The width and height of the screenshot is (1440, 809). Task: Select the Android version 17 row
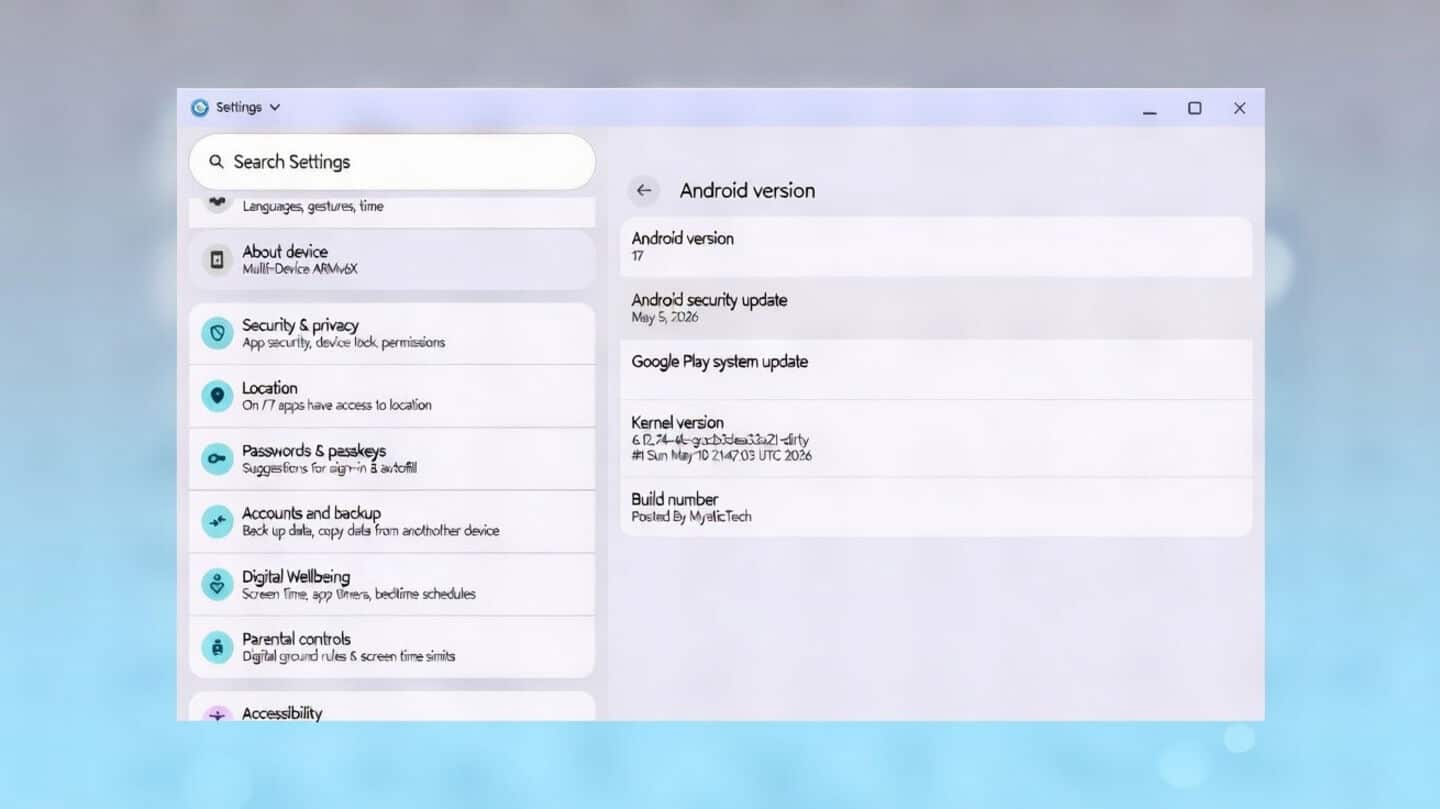point(936,247)
